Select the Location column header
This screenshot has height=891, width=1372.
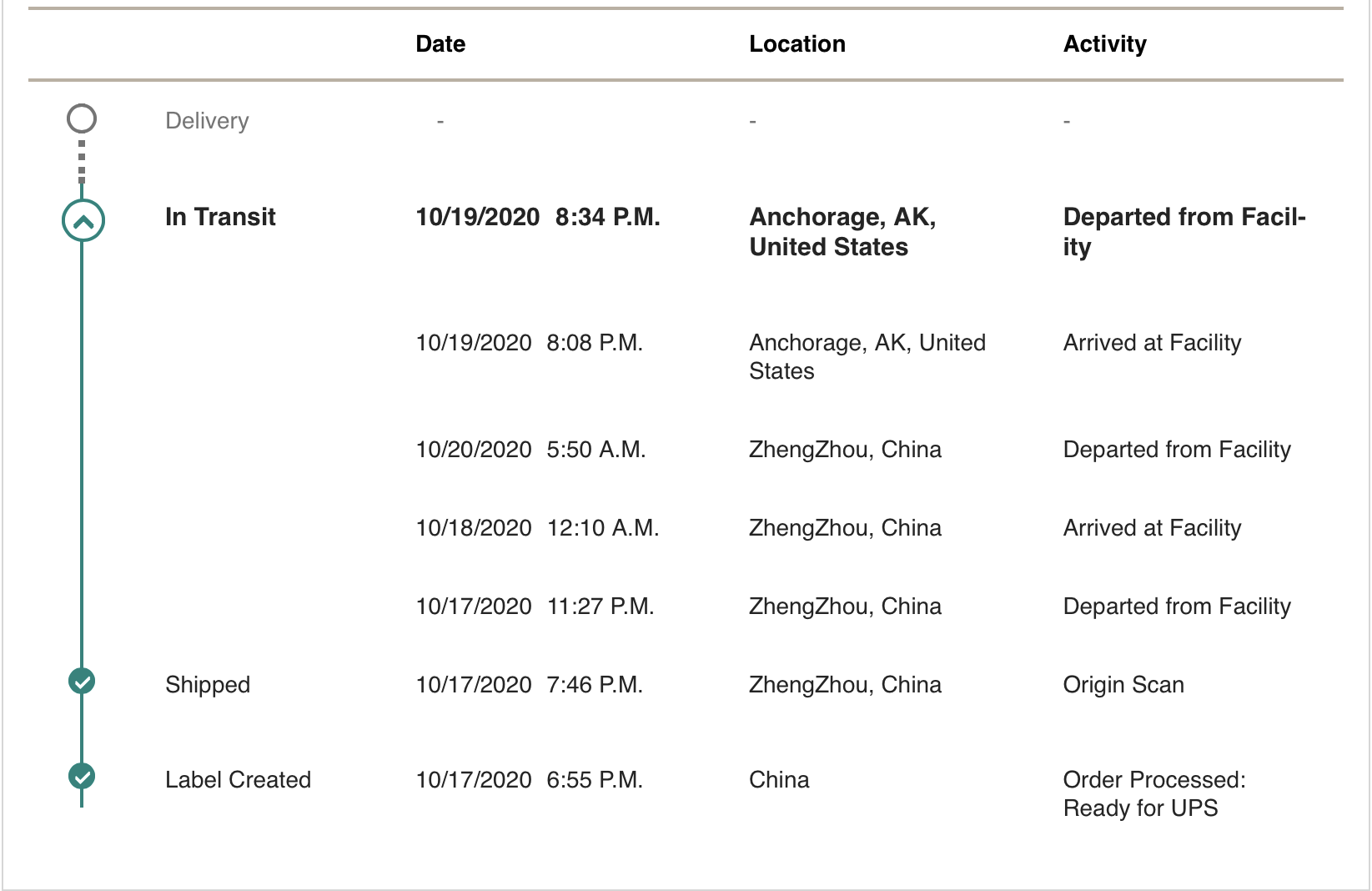(797, 44)
